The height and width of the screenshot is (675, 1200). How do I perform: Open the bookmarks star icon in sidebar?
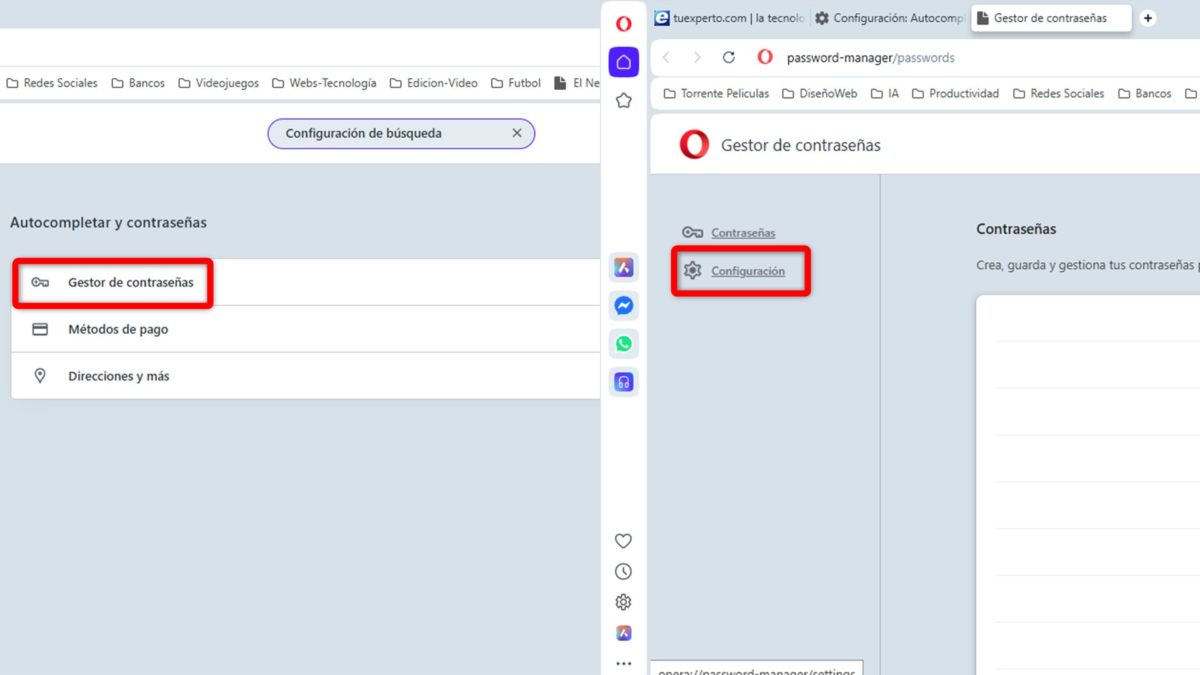(624, 100)
